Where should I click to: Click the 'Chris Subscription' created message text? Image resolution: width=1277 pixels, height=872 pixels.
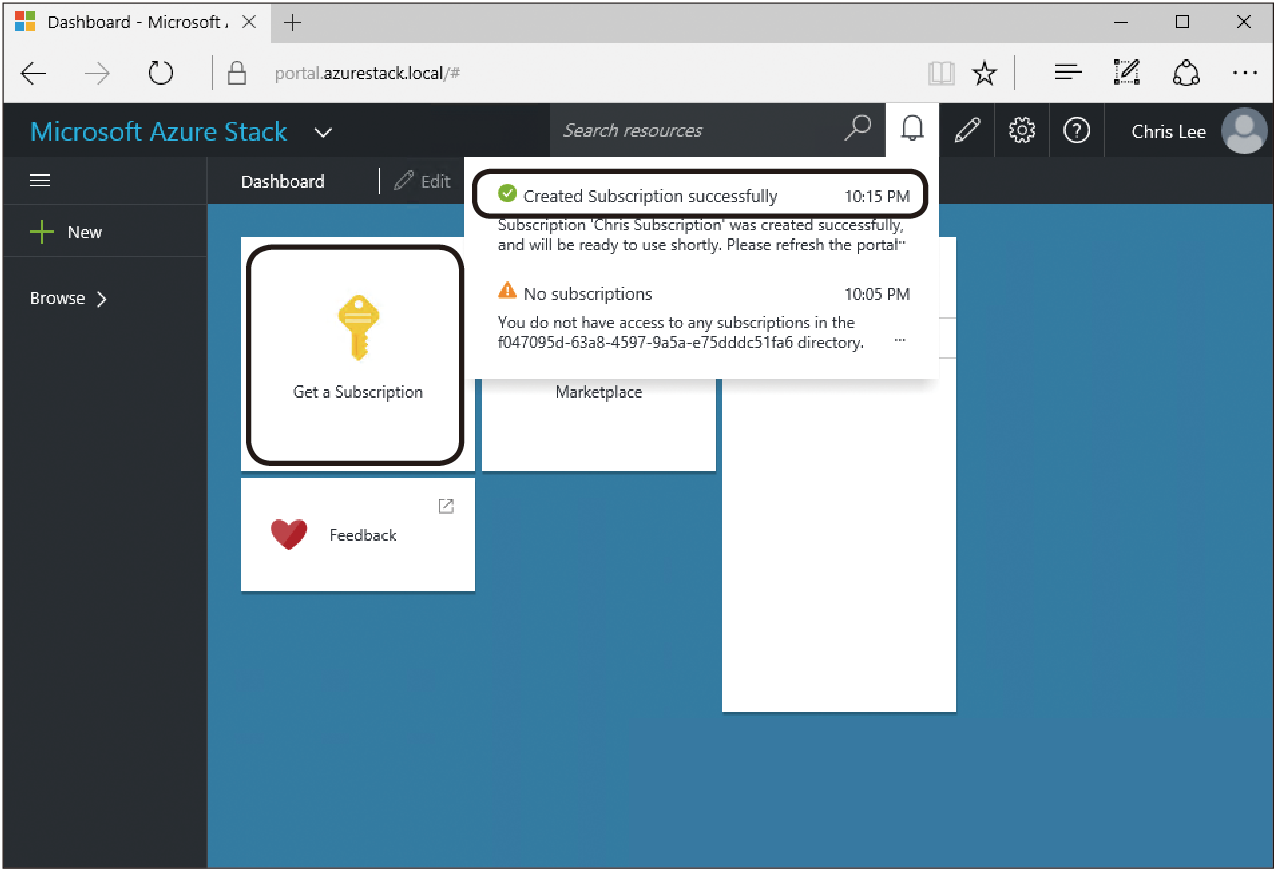[701, 235]
